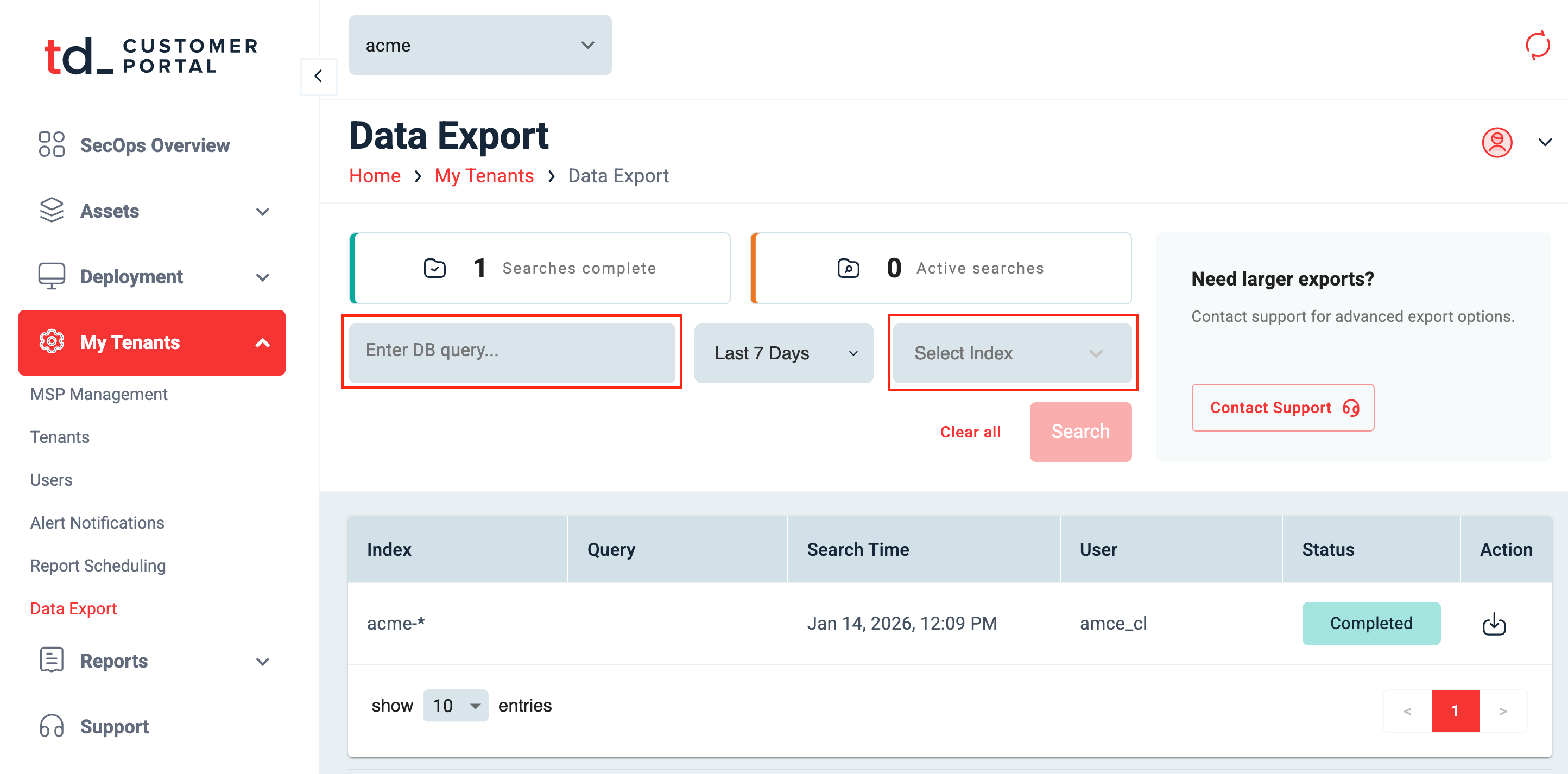Collapse the sidebar with arrow button
1568x774 pixels.
318,76
